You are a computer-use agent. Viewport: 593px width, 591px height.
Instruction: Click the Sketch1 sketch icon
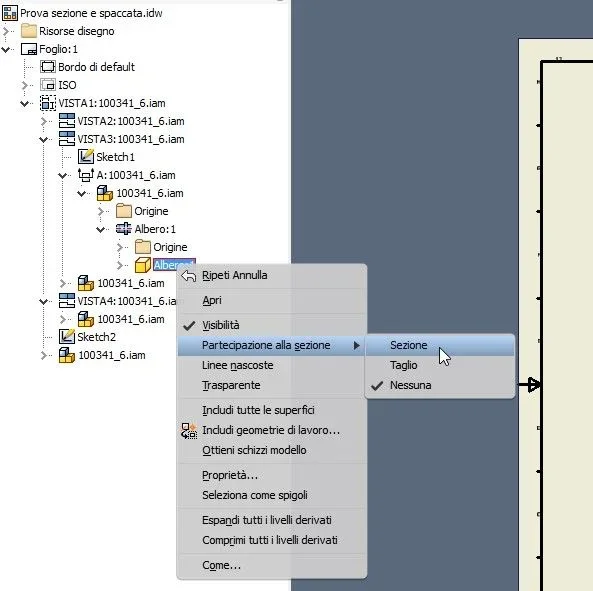[x=86, y=157]
